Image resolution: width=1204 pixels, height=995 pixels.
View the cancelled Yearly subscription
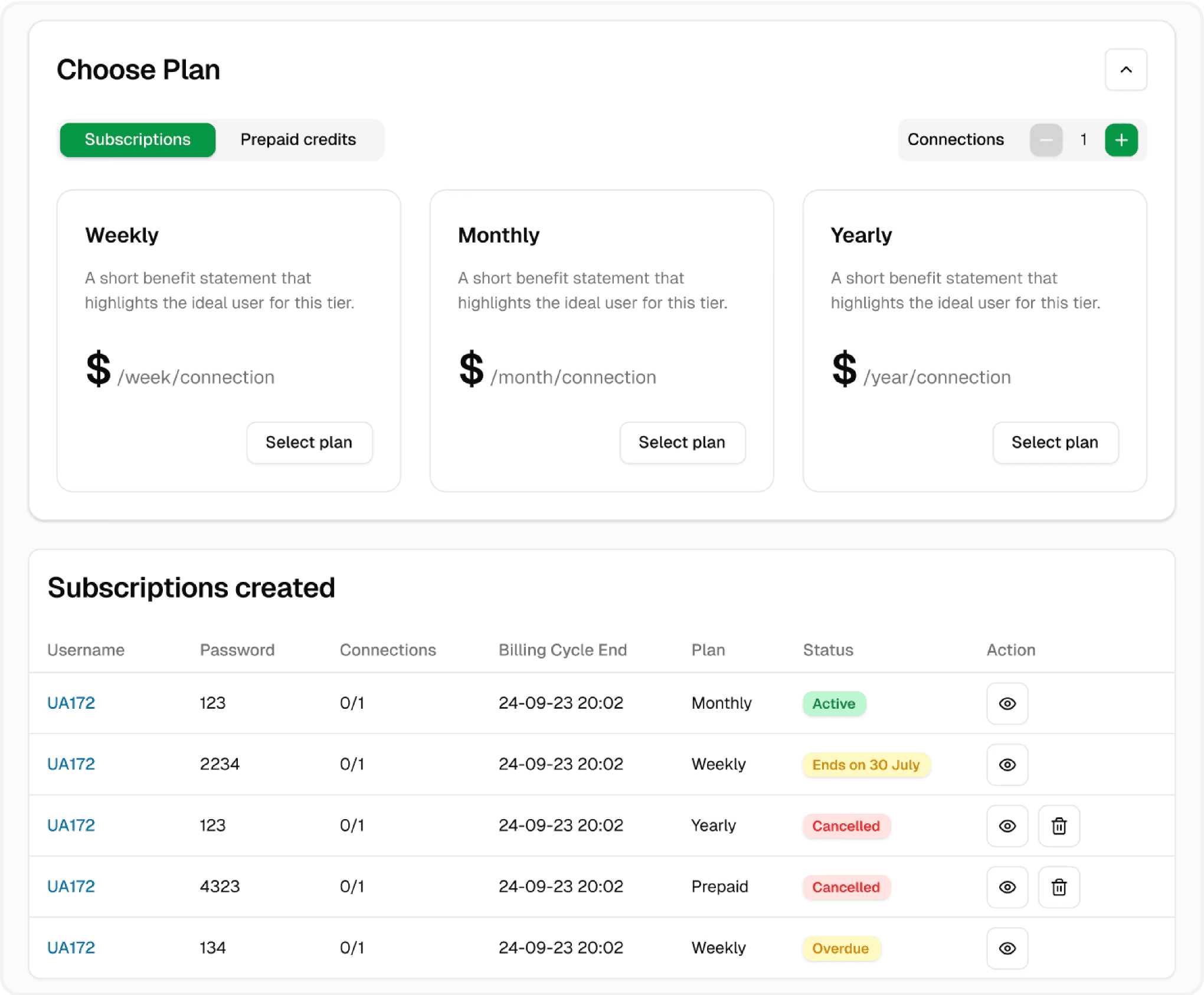[1007, 826]
